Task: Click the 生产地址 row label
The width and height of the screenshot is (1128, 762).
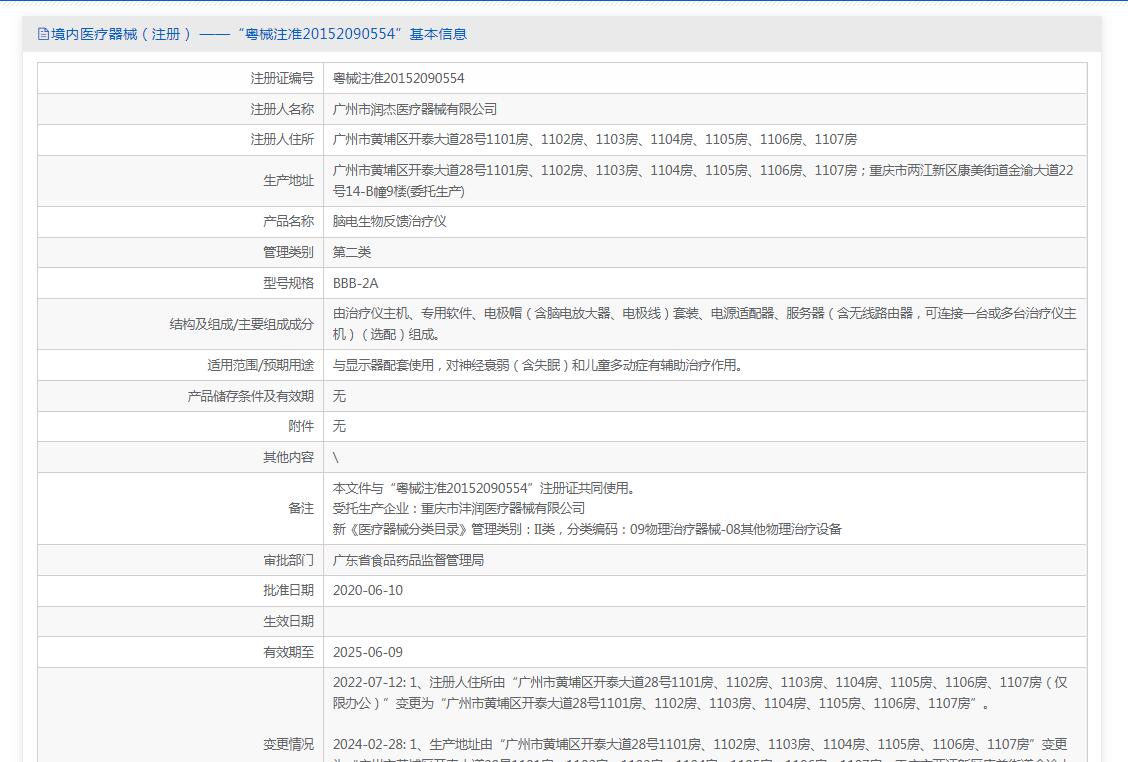Action: (288, 181)
